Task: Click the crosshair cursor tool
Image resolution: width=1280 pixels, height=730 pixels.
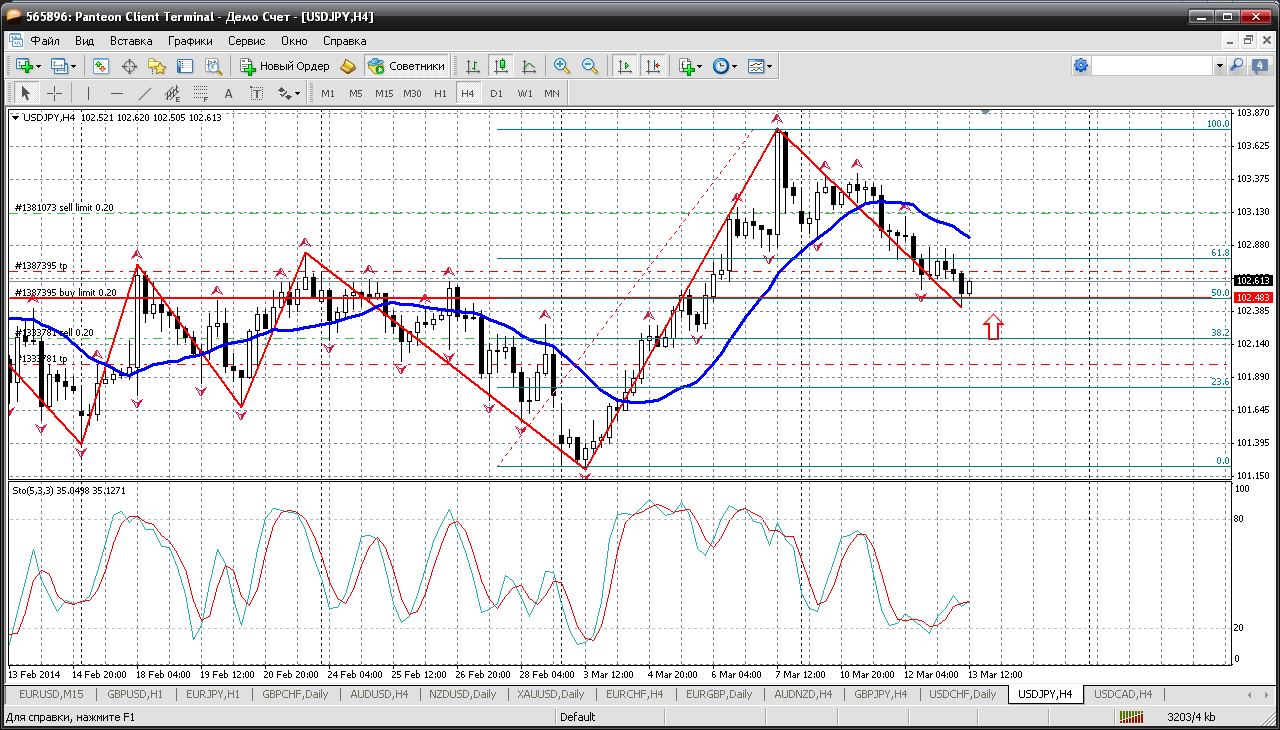Action: 54,93
